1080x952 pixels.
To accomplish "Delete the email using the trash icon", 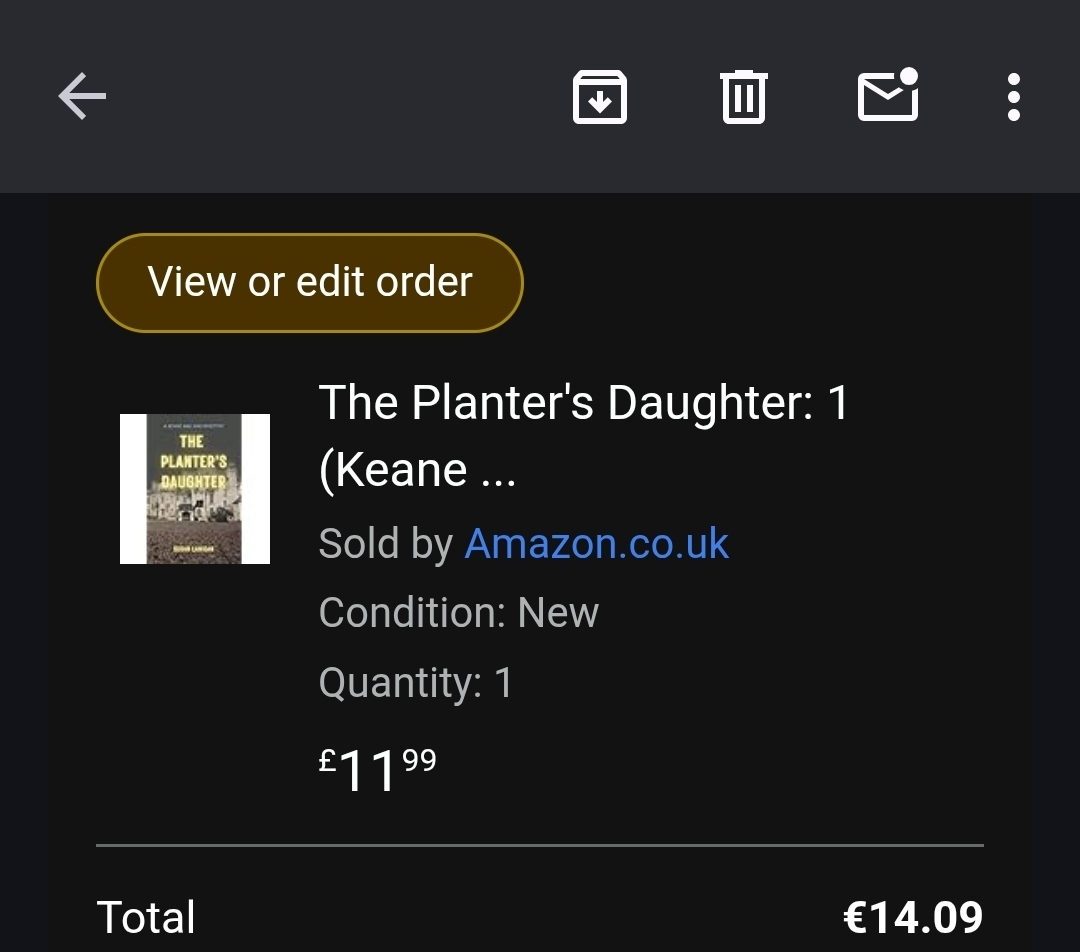I will (743, 97).
